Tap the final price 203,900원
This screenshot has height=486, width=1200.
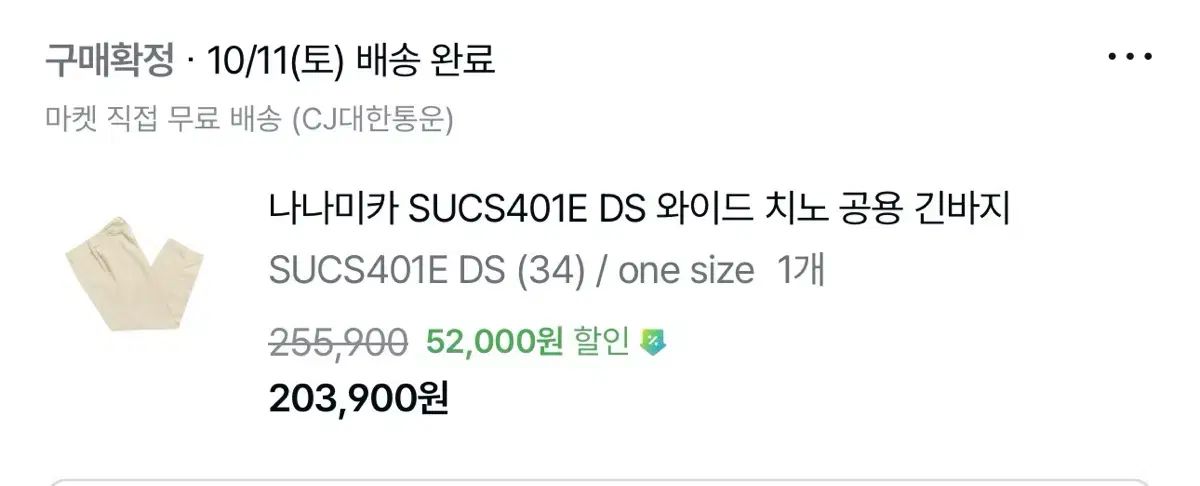tap(358, 399)
